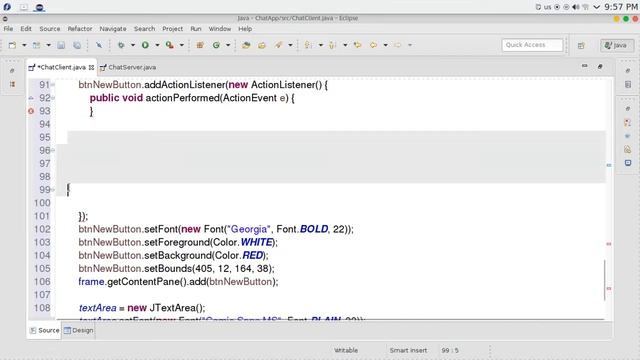Click cursor position 99 : 5 status
The image size is (640, 360).
pyautogui.click(x=450, y=350)
